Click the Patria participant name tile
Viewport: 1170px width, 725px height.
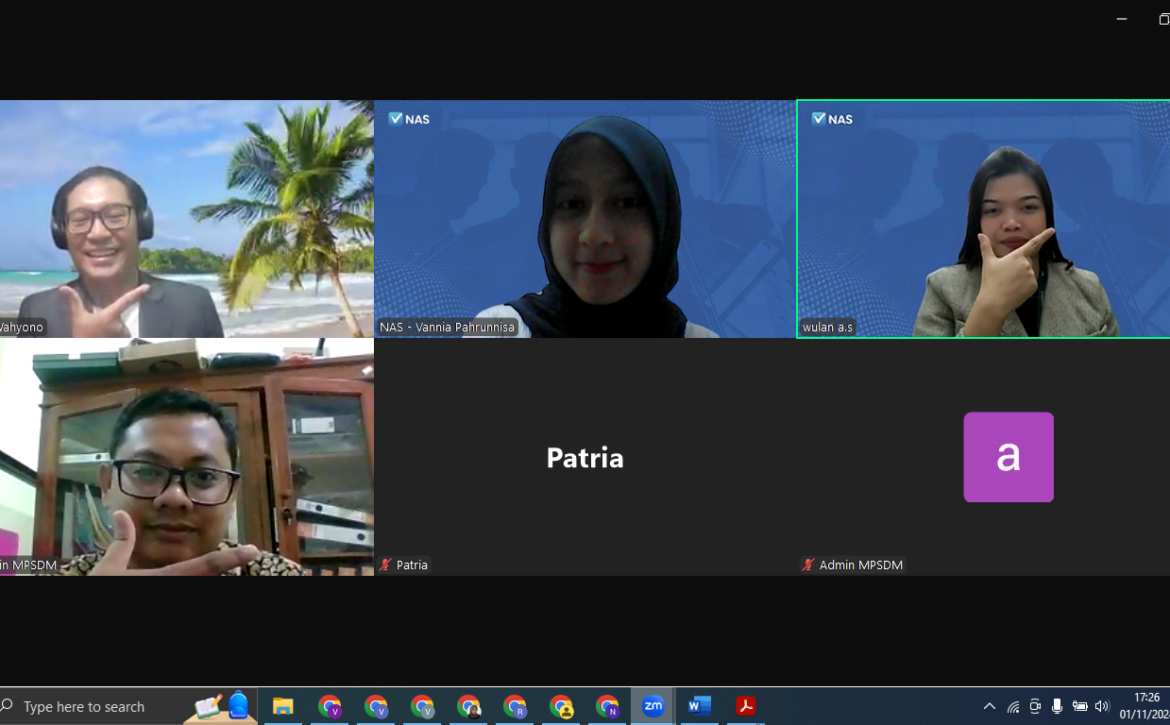click(x=585, y=457)
